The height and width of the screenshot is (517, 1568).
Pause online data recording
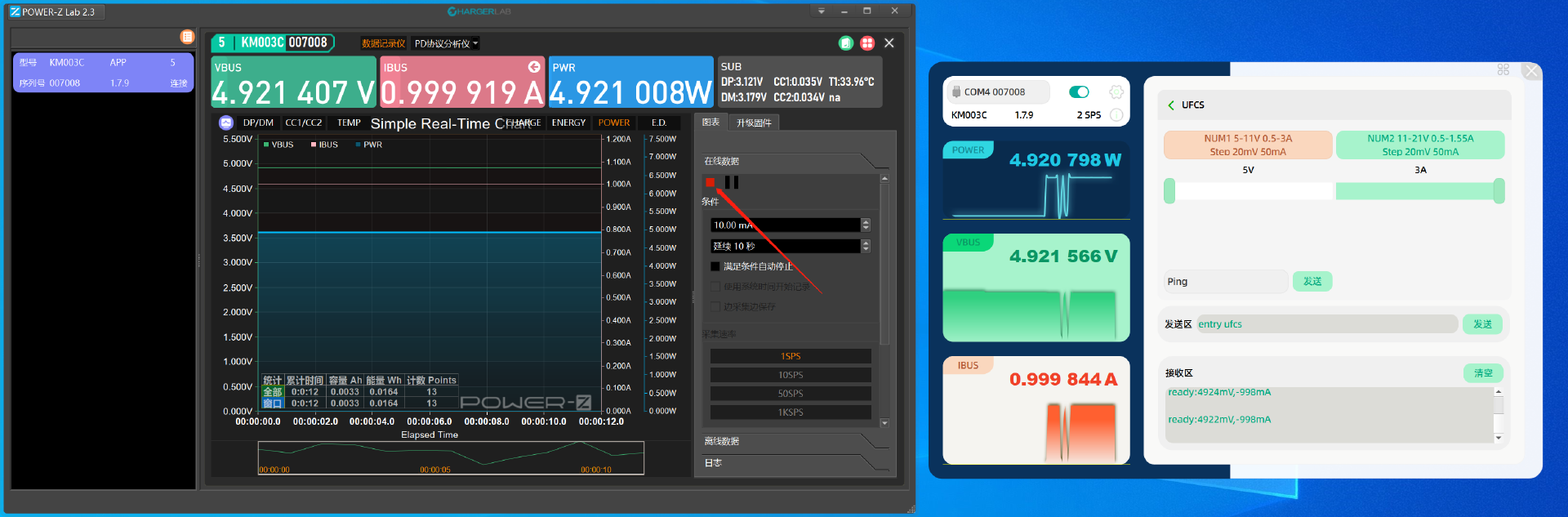732,182
